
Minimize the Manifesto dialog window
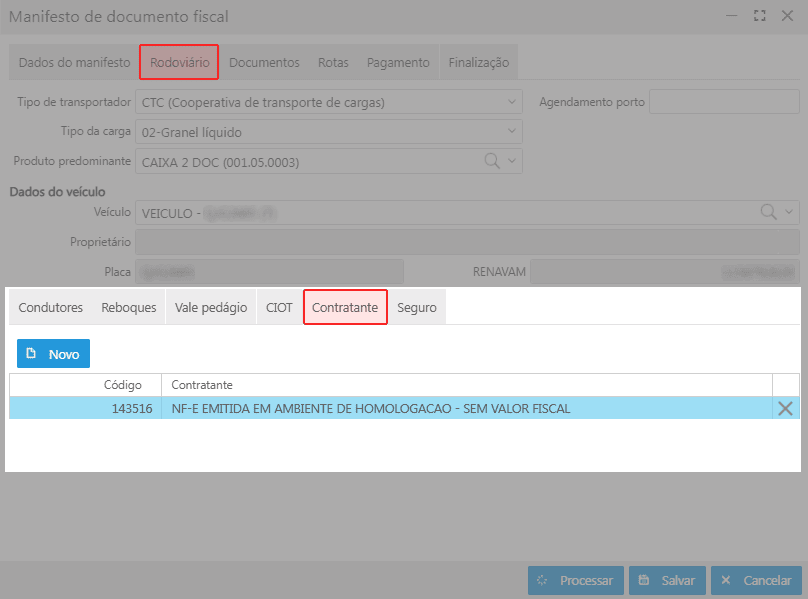(735, 16)
